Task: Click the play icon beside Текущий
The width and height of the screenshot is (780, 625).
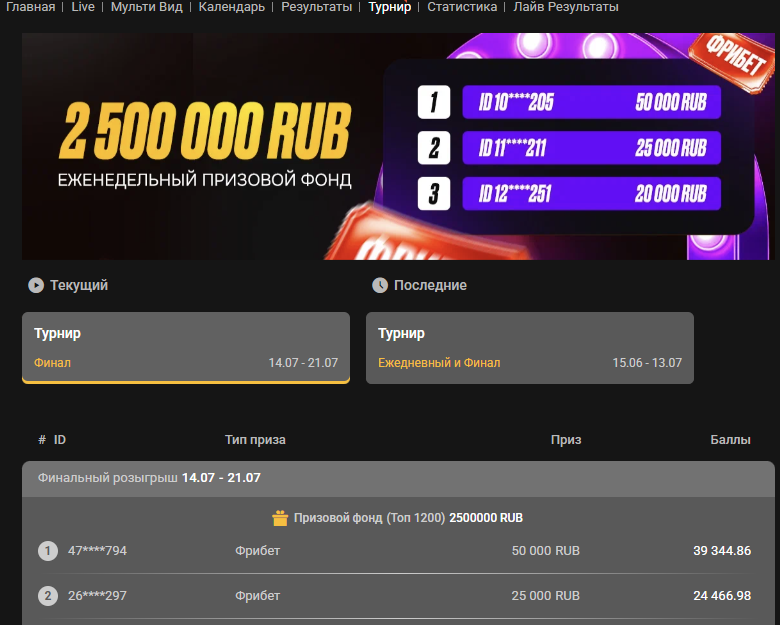Action: (x=36, y=285)
